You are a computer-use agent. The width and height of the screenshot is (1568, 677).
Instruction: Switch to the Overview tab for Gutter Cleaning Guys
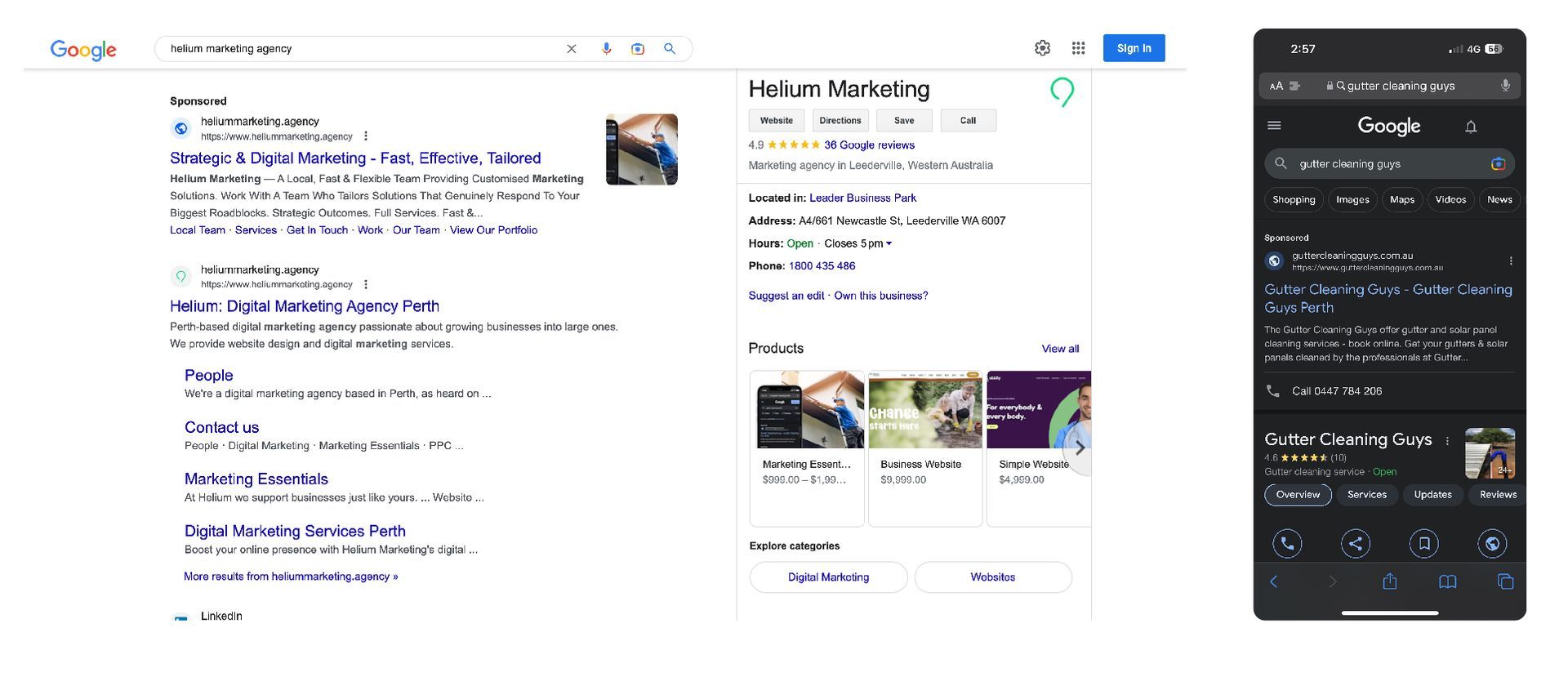click(x=1298, y=495)
